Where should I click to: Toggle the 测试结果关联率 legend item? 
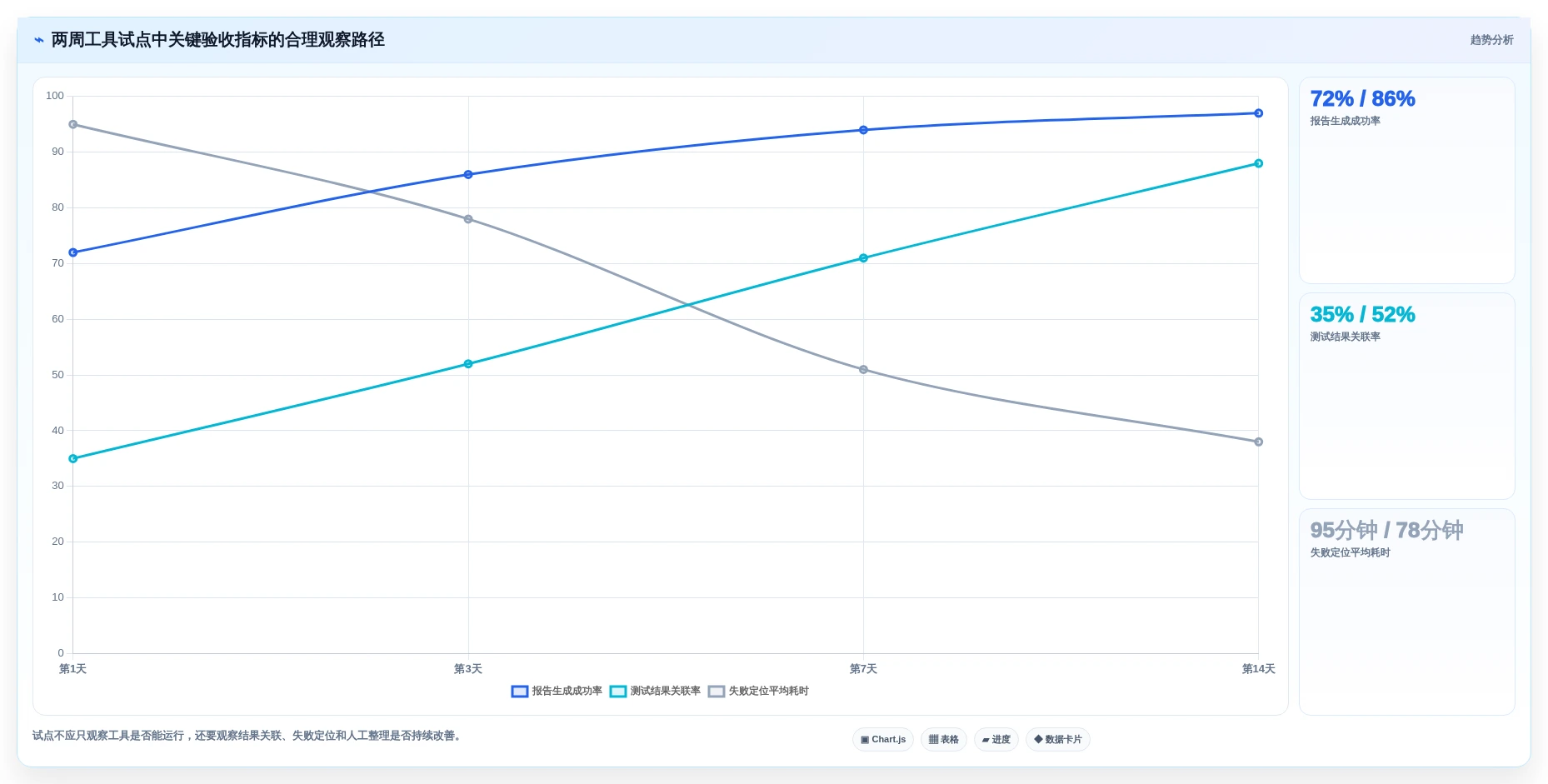[x=655, y=691]
